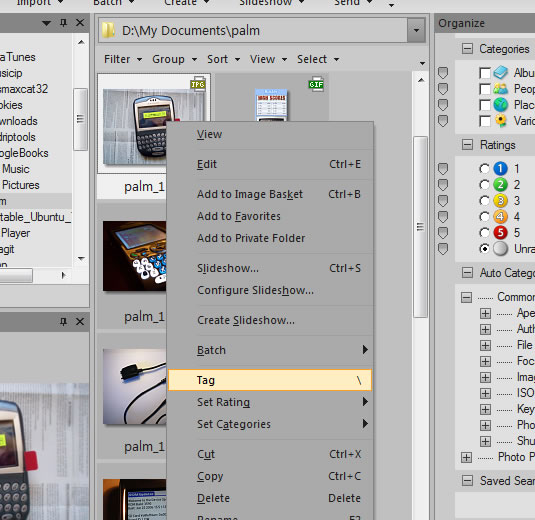Check the Places category checkbox

tap(485, 105)
